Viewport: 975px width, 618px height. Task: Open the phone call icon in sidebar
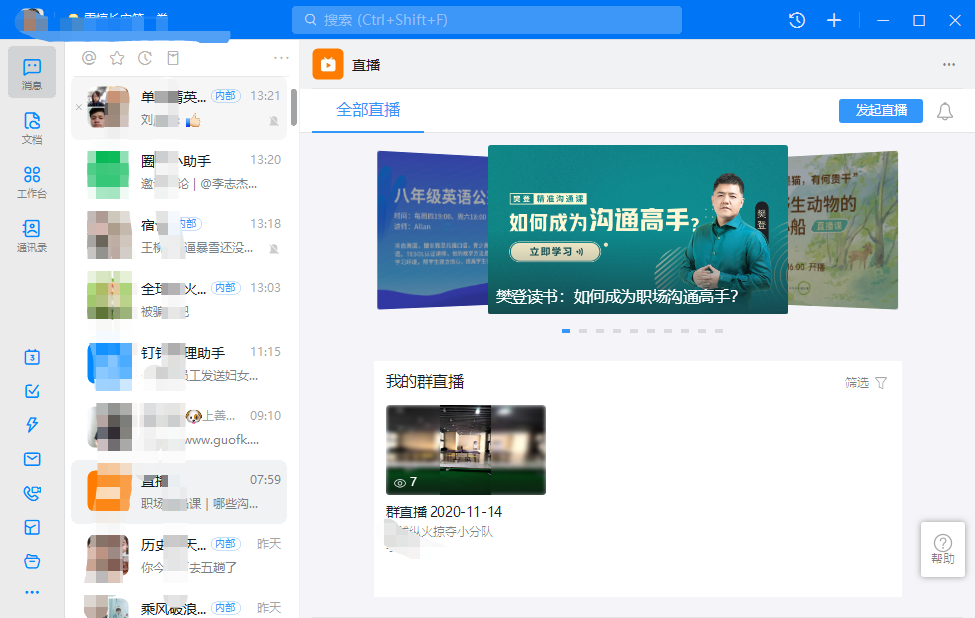point(32,493)
